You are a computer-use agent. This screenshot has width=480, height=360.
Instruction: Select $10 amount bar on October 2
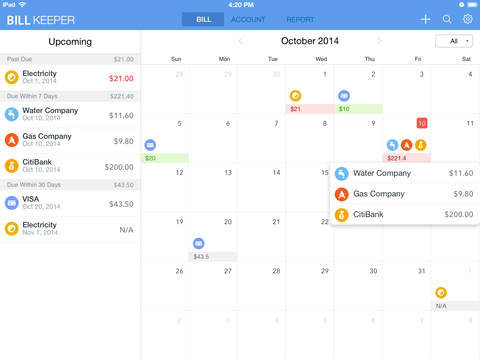point(358,109)
